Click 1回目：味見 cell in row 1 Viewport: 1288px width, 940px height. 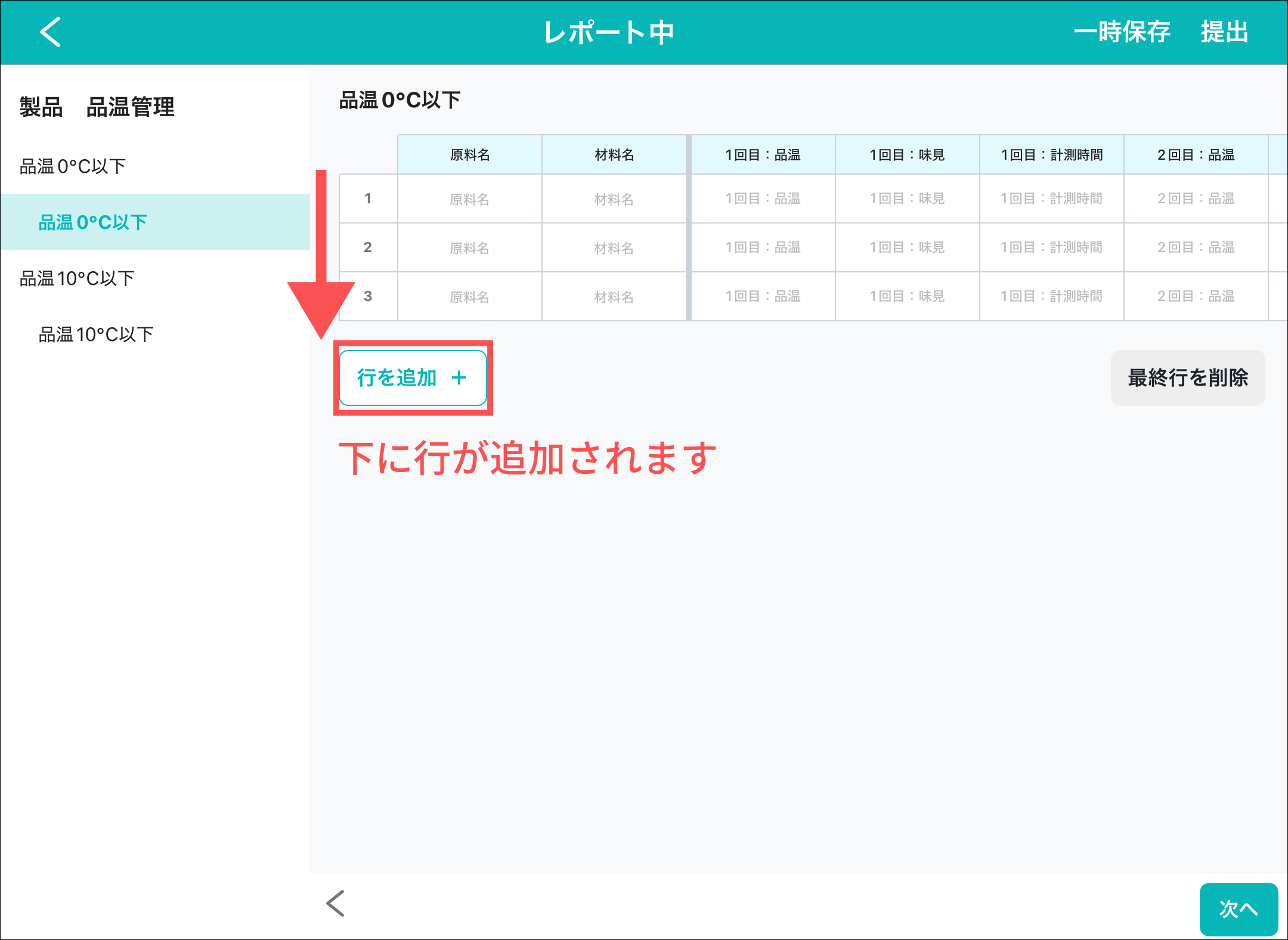(907, 199)
